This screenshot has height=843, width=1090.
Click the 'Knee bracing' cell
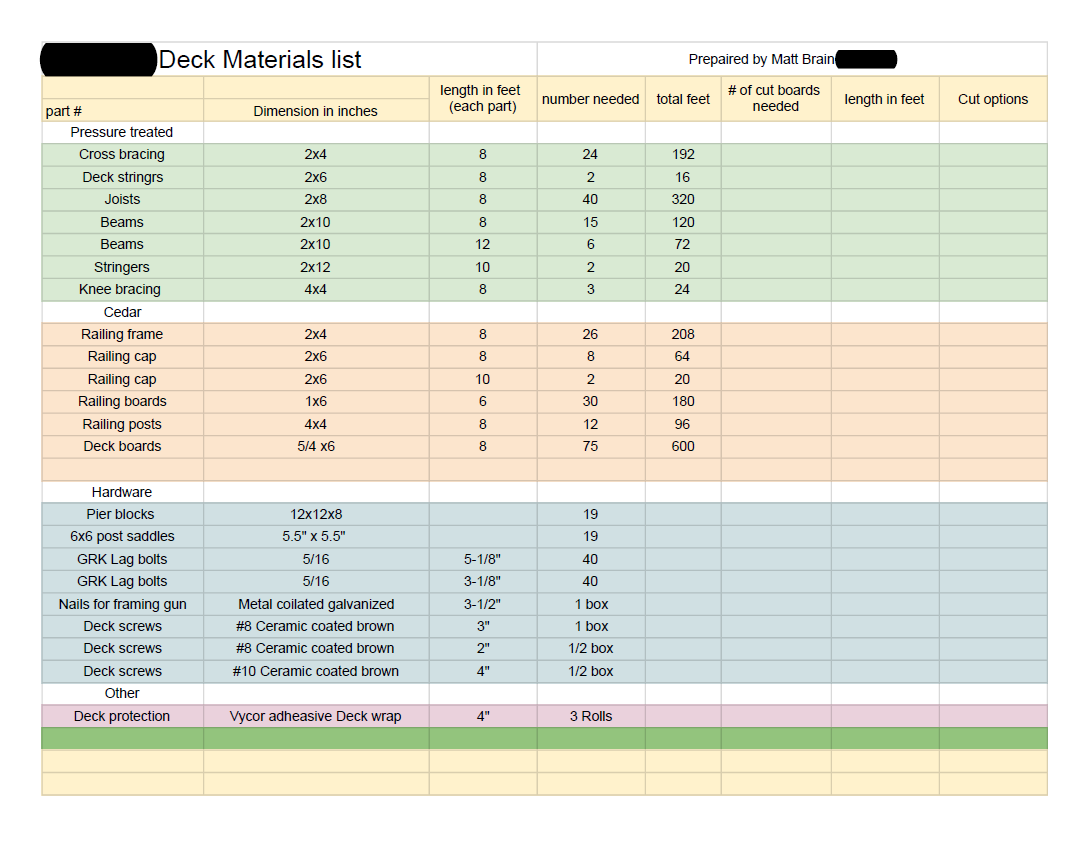tap(120, 289)
